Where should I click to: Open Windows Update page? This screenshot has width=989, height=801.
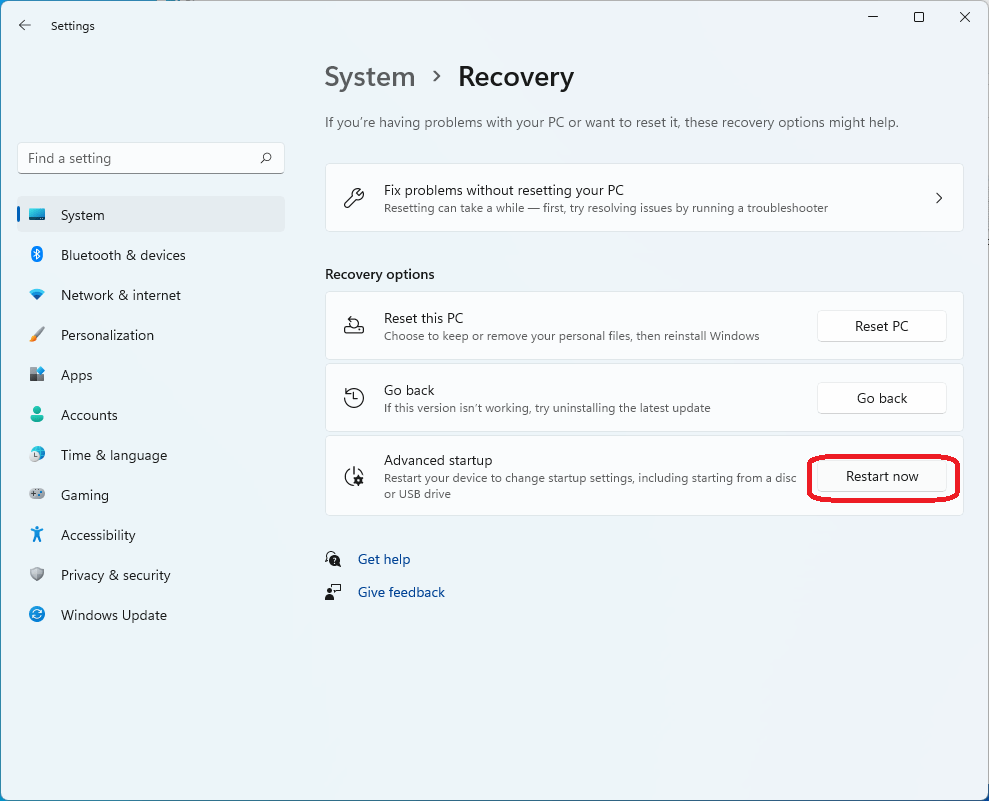click(x=151, y=615)
